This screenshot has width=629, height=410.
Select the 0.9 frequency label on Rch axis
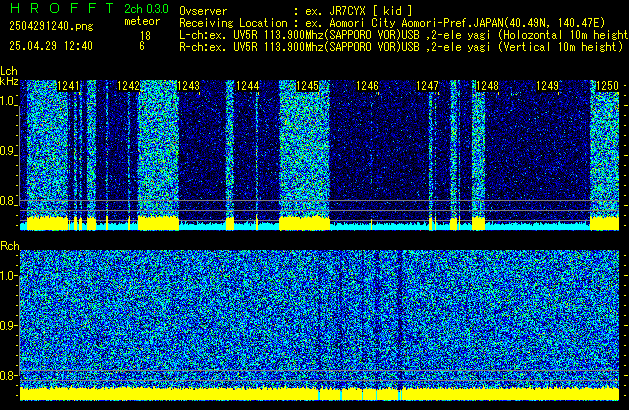pyautogui.click(x=8, y=325)
